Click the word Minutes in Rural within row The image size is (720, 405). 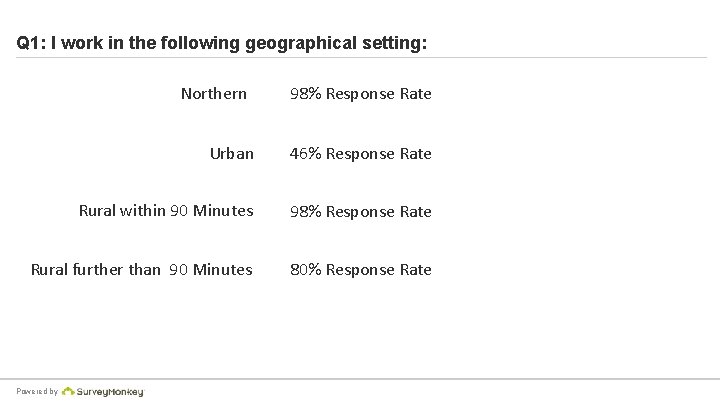point(223,211)
